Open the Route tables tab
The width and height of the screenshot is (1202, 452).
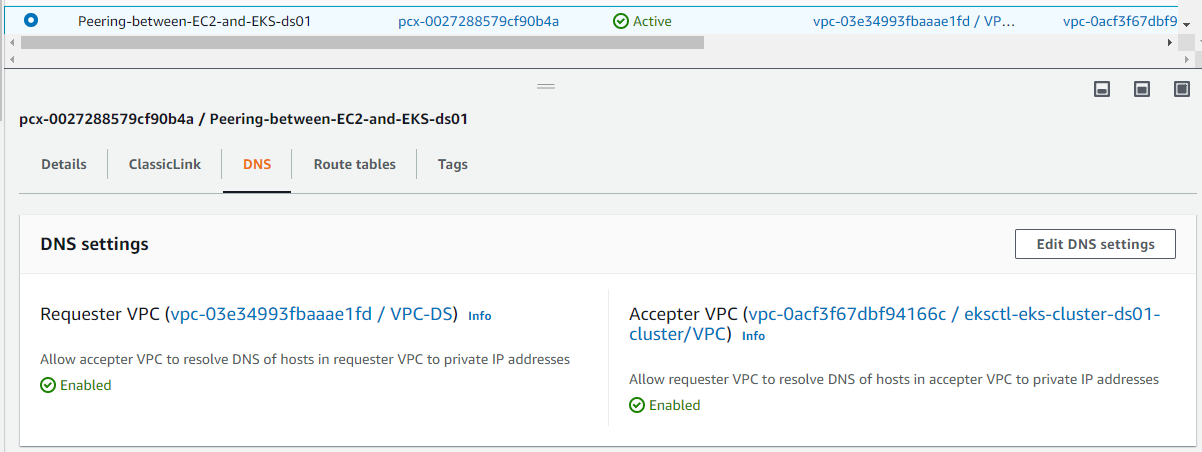354,164
